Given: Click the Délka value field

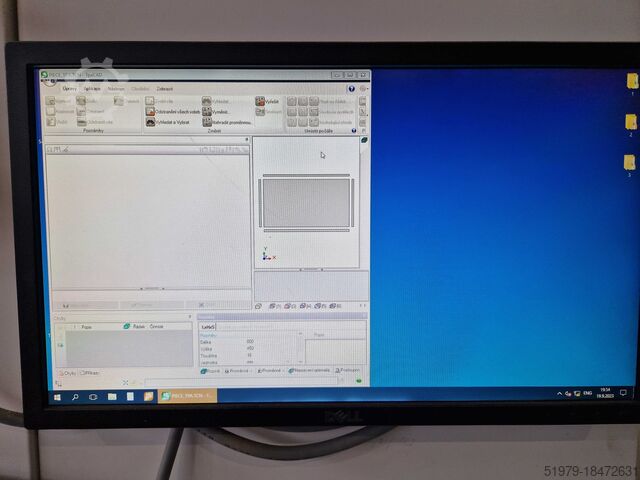Looking at the screenshot, I should click(250, 341).
